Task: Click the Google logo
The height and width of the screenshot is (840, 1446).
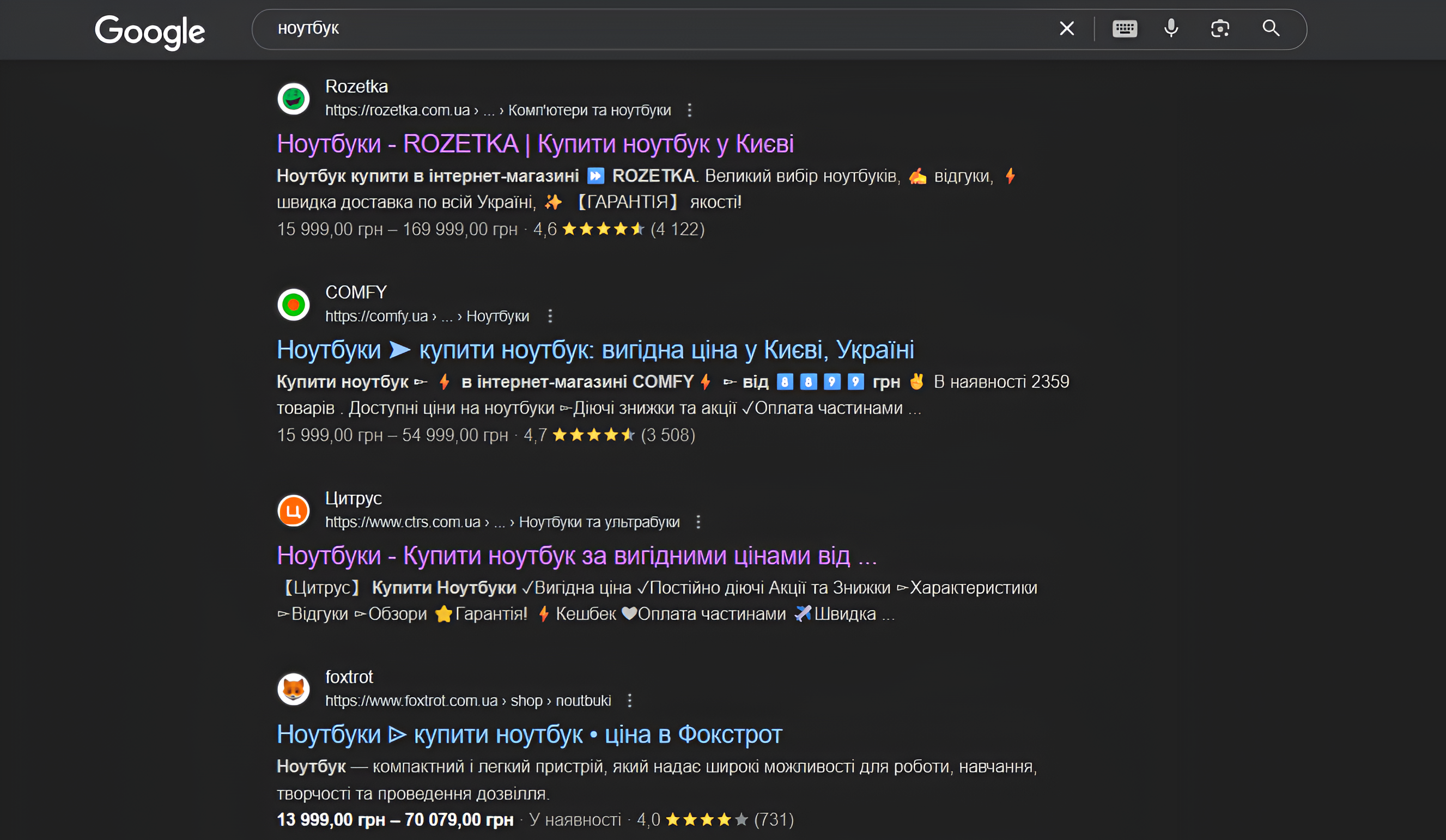Action: point(150,32)
